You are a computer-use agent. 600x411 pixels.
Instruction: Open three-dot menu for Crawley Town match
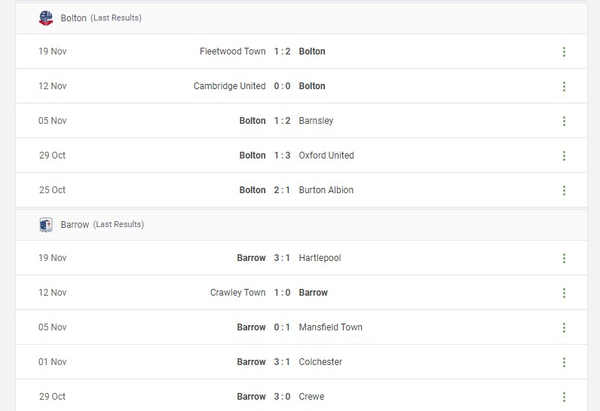click(564, 294)
